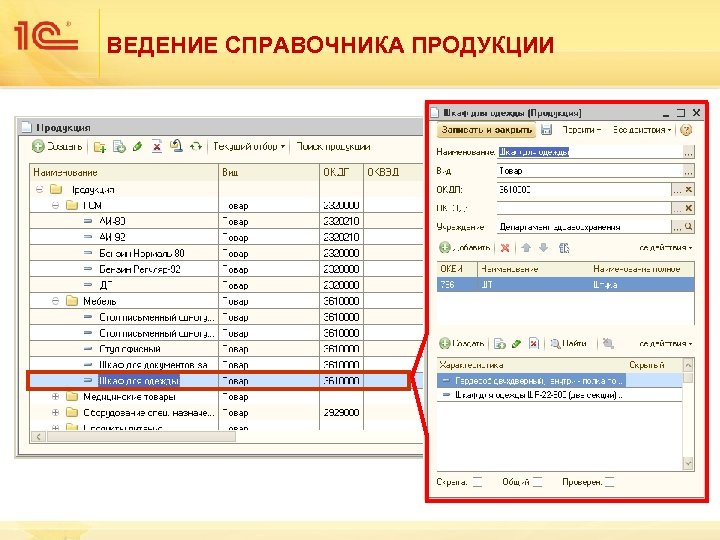
Task: Open the Перейти menu
Action: click(581, 130)
